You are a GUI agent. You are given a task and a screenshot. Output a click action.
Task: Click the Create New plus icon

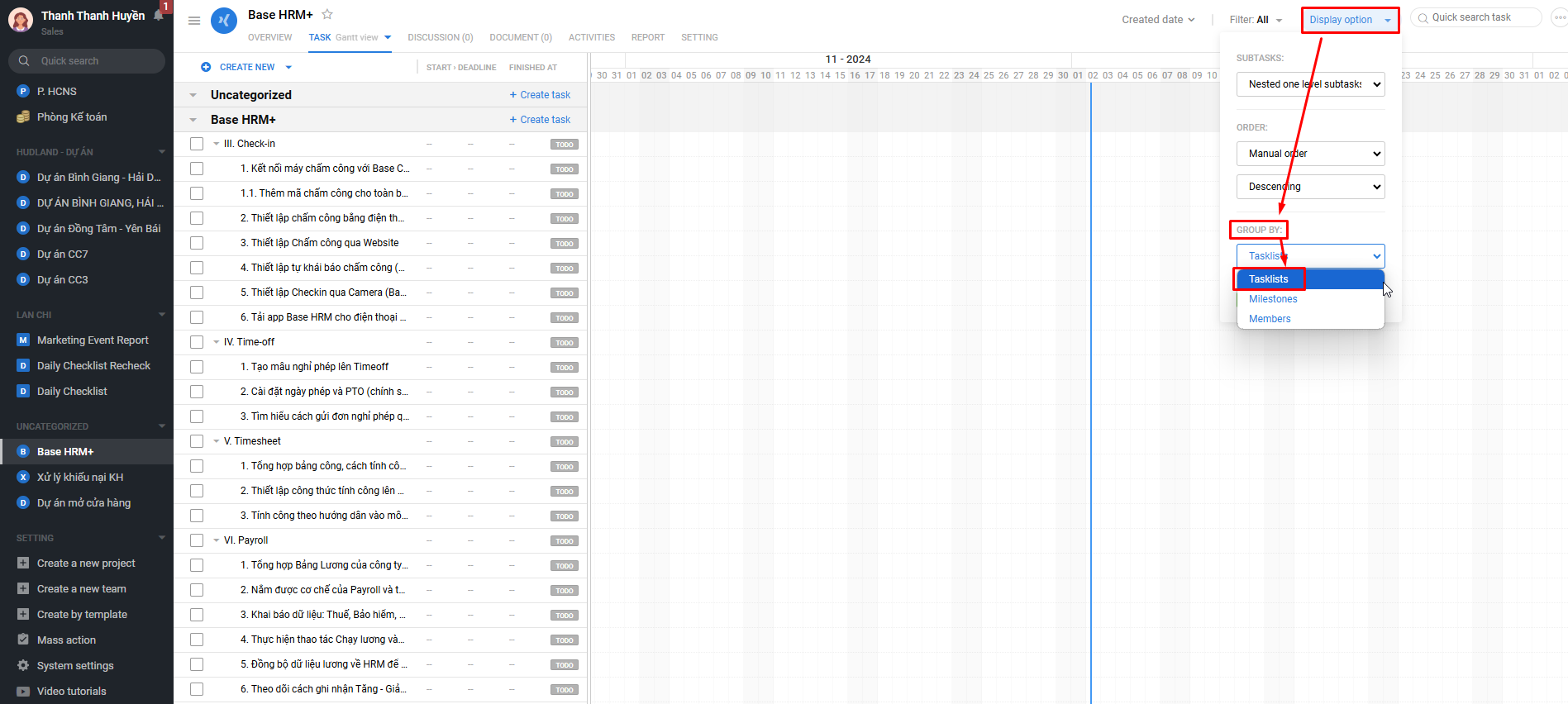[x=206, y=67]
